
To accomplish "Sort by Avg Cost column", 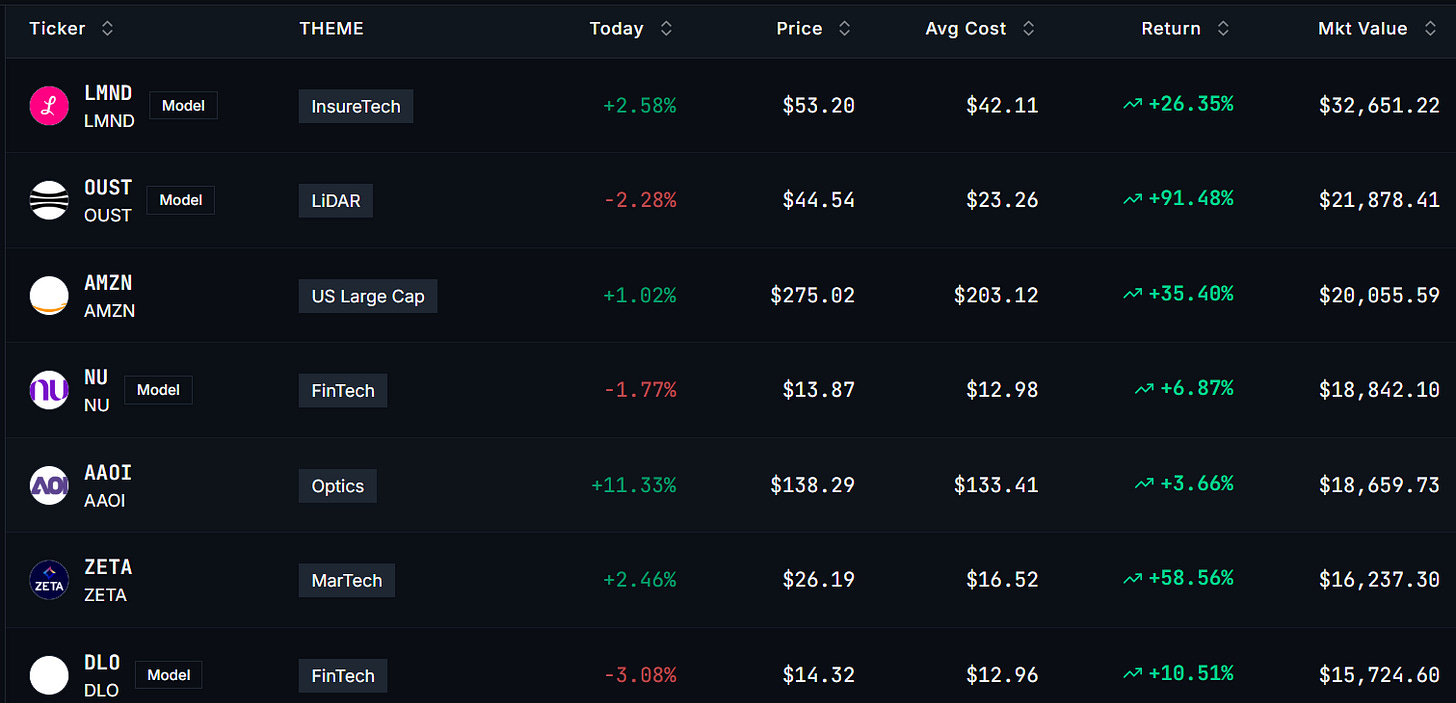I will [1028, 29].
